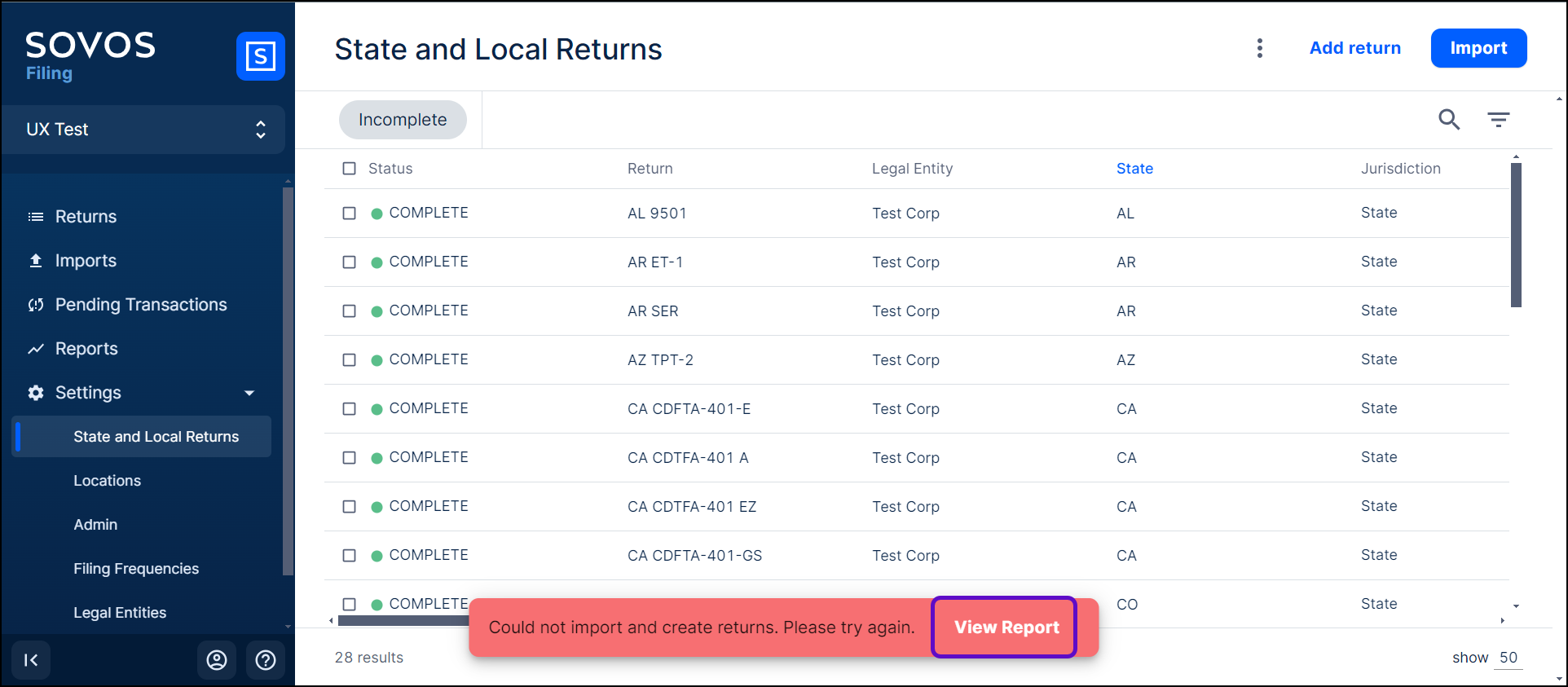Image resolution: width=1568 pixels, height=687 pixels.
Task: Click the search magnifier icon
Action: point(1448,120)
